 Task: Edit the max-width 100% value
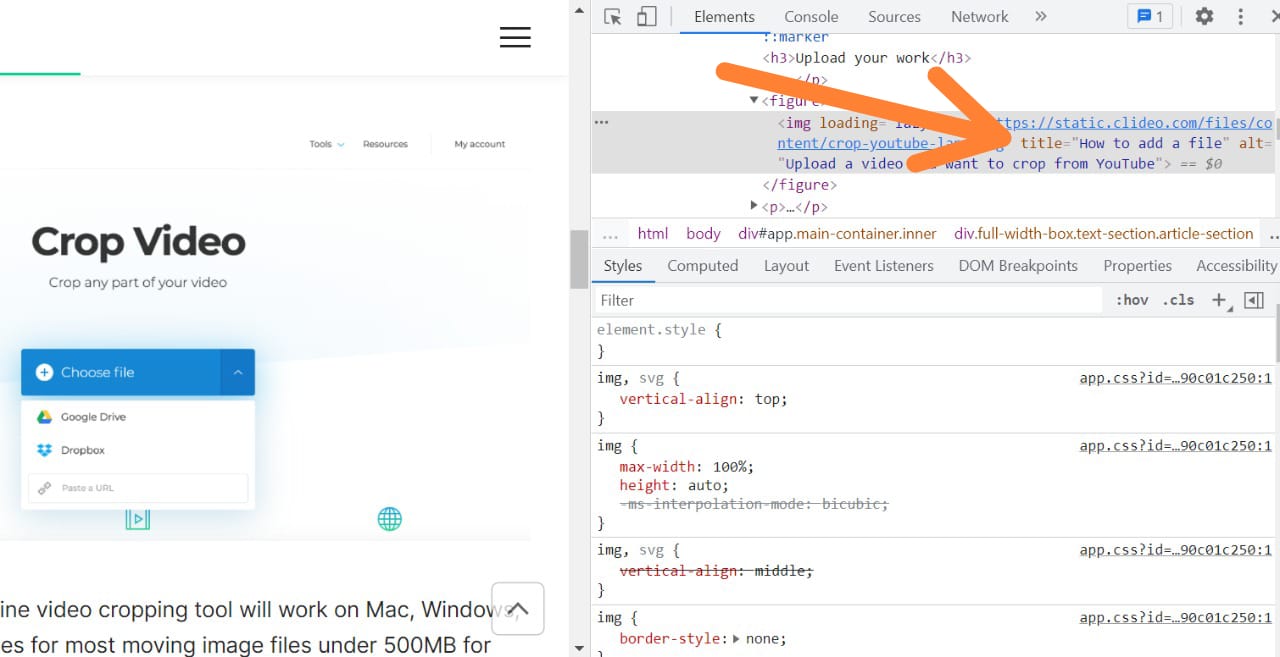tap(729, 466)
